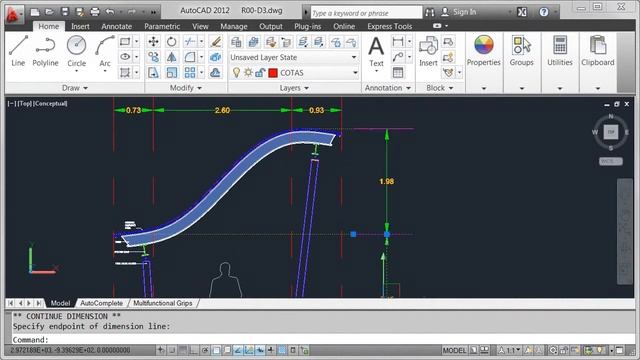Viewport: 640px width, 360px height.
Task: Expand the Draw panel
Action: point(75,88)
